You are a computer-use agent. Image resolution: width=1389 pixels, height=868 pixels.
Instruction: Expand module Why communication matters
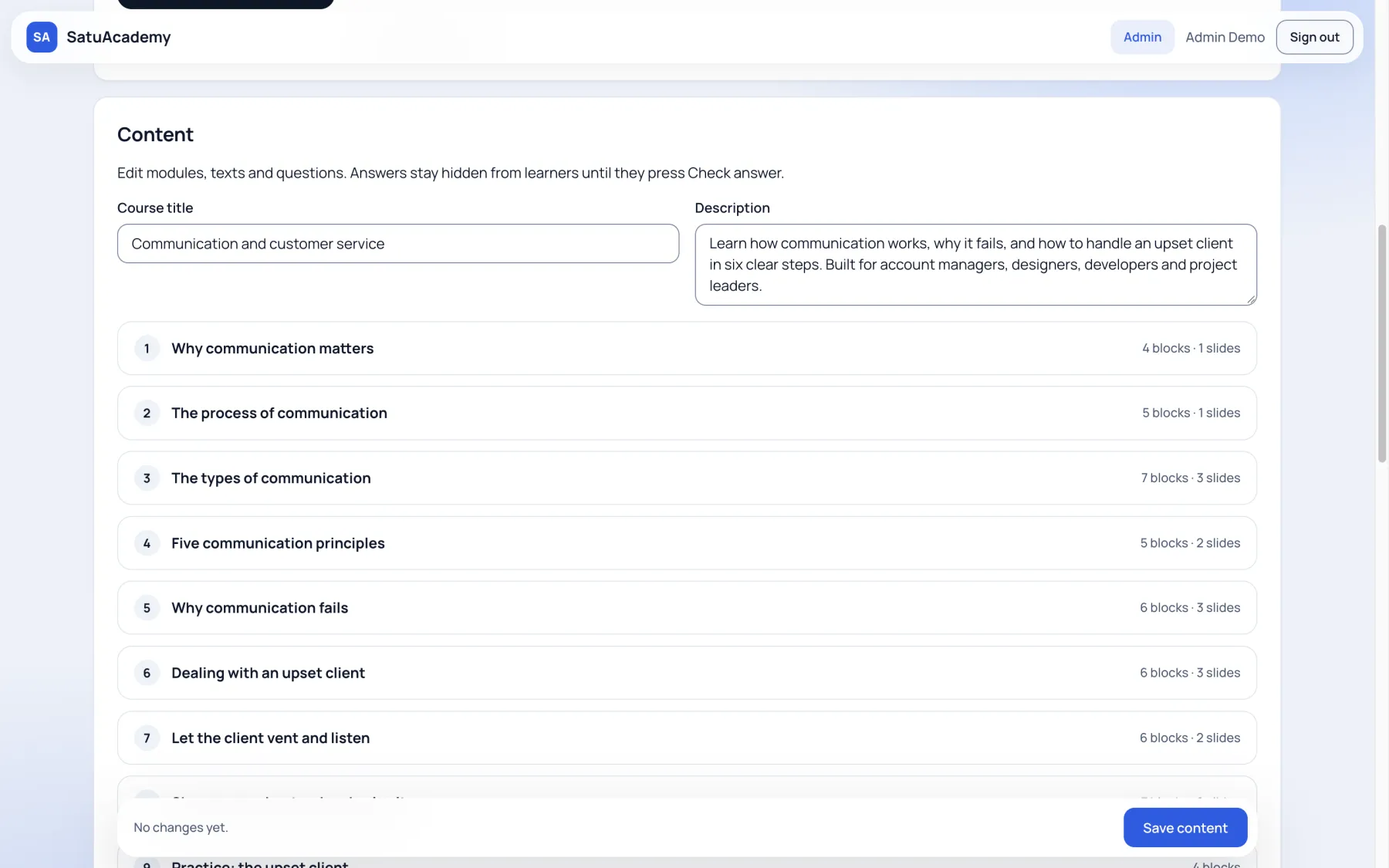click(x=687, y=348)
